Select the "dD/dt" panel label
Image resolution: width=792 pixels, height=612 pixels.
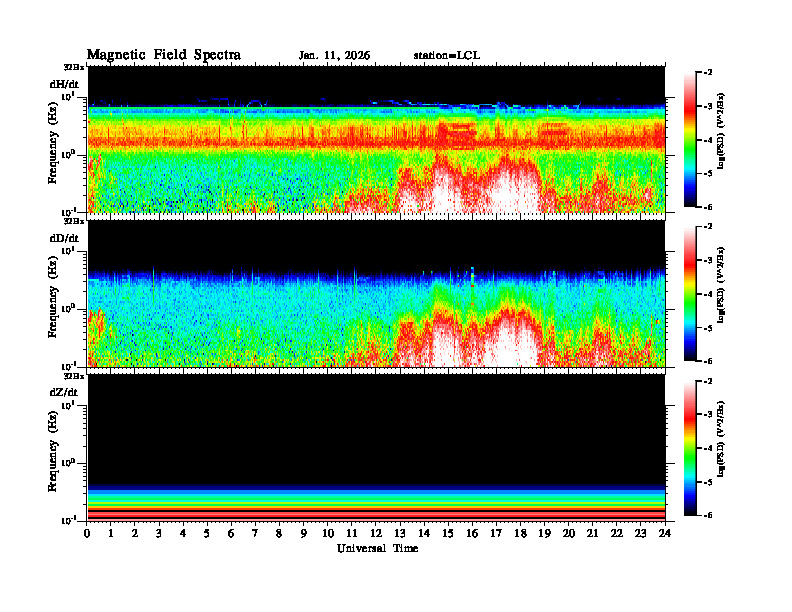pos(64,238)
